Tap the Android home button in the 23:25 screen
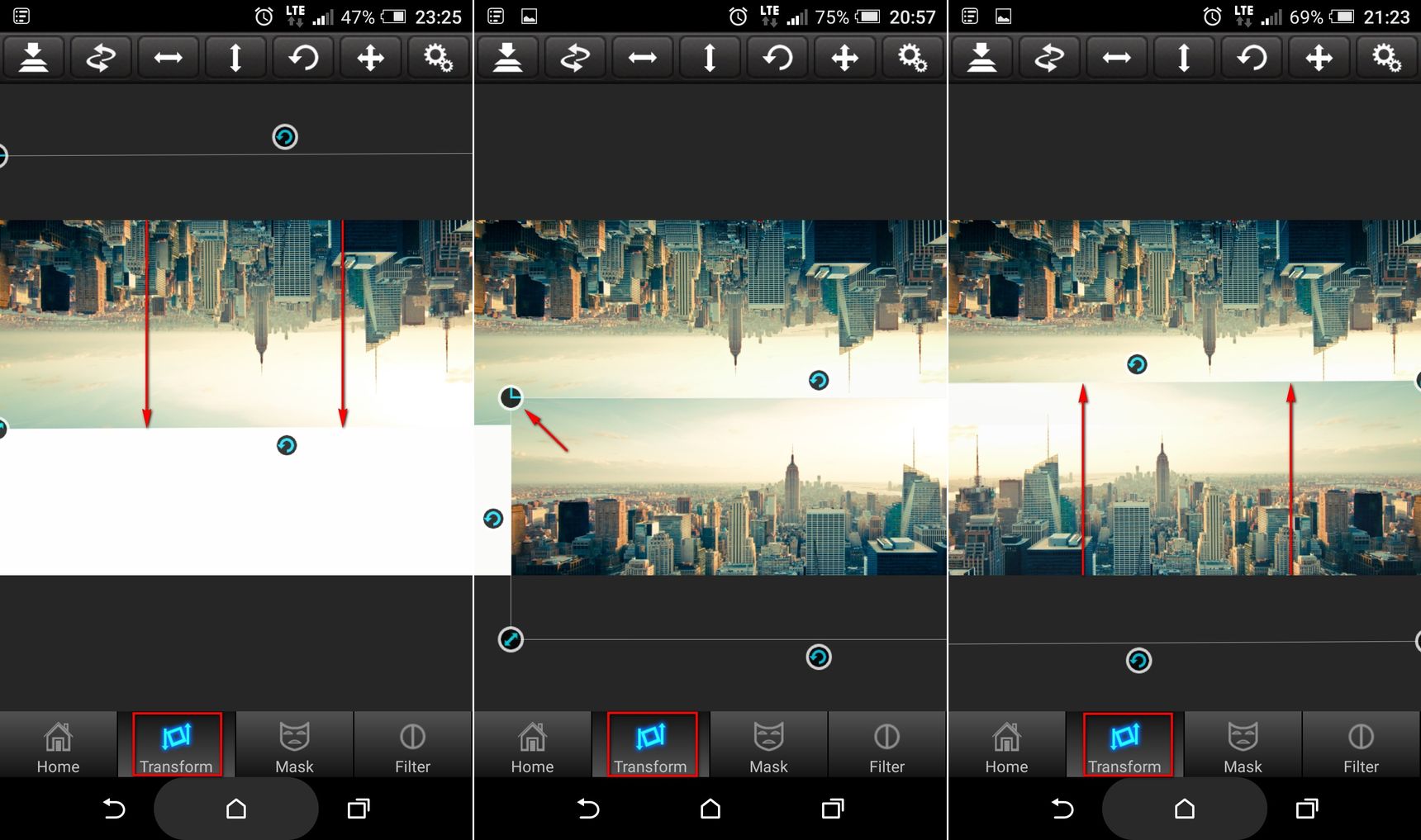 pos(236,809)
